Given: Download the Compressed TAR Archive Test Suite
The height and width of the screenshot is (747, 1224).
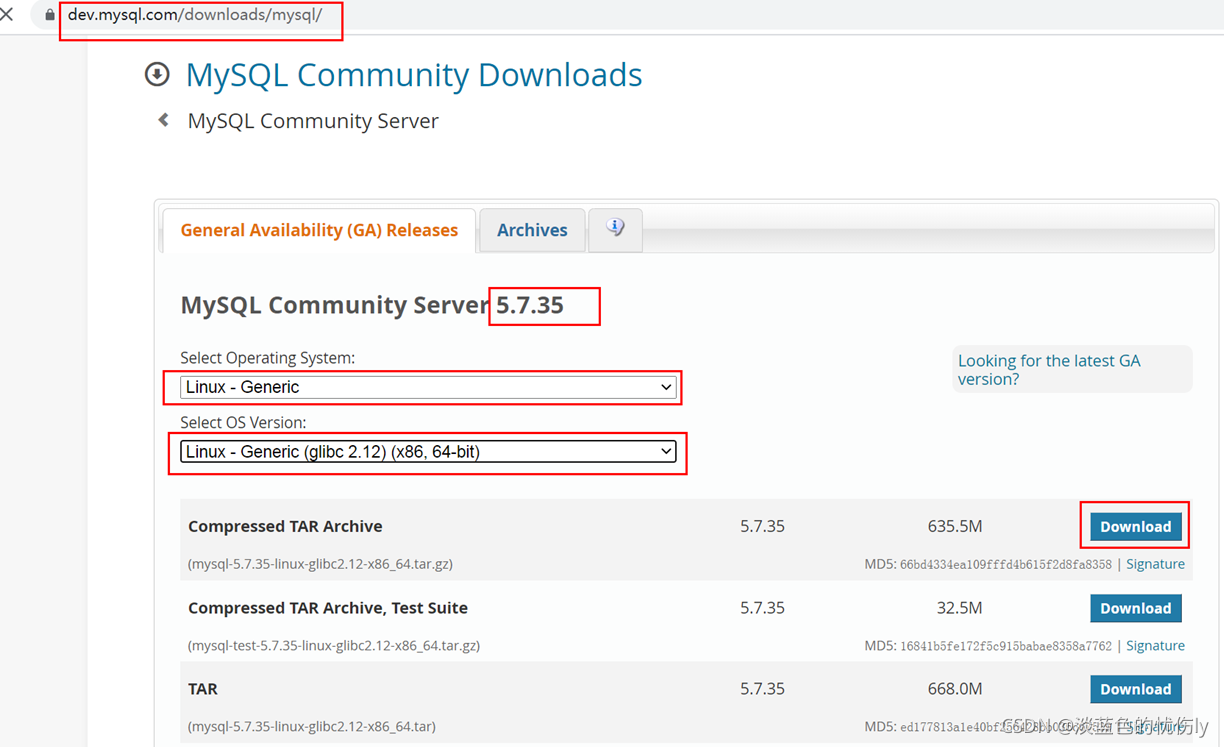Looking at the screenshot, I should 1135,607.
